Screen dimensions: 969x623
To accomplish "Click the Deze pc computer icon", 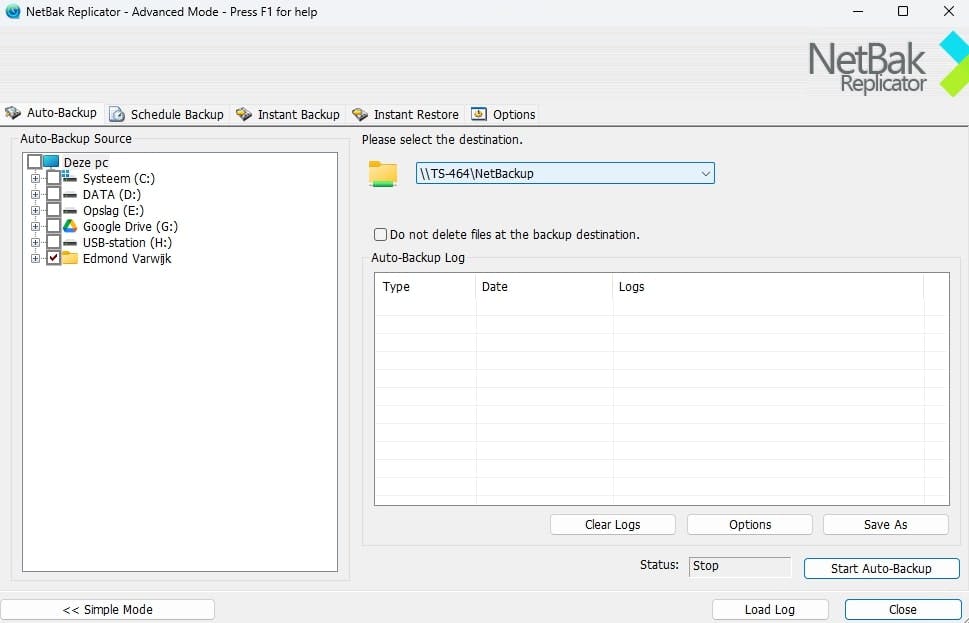I will (51, 162).
